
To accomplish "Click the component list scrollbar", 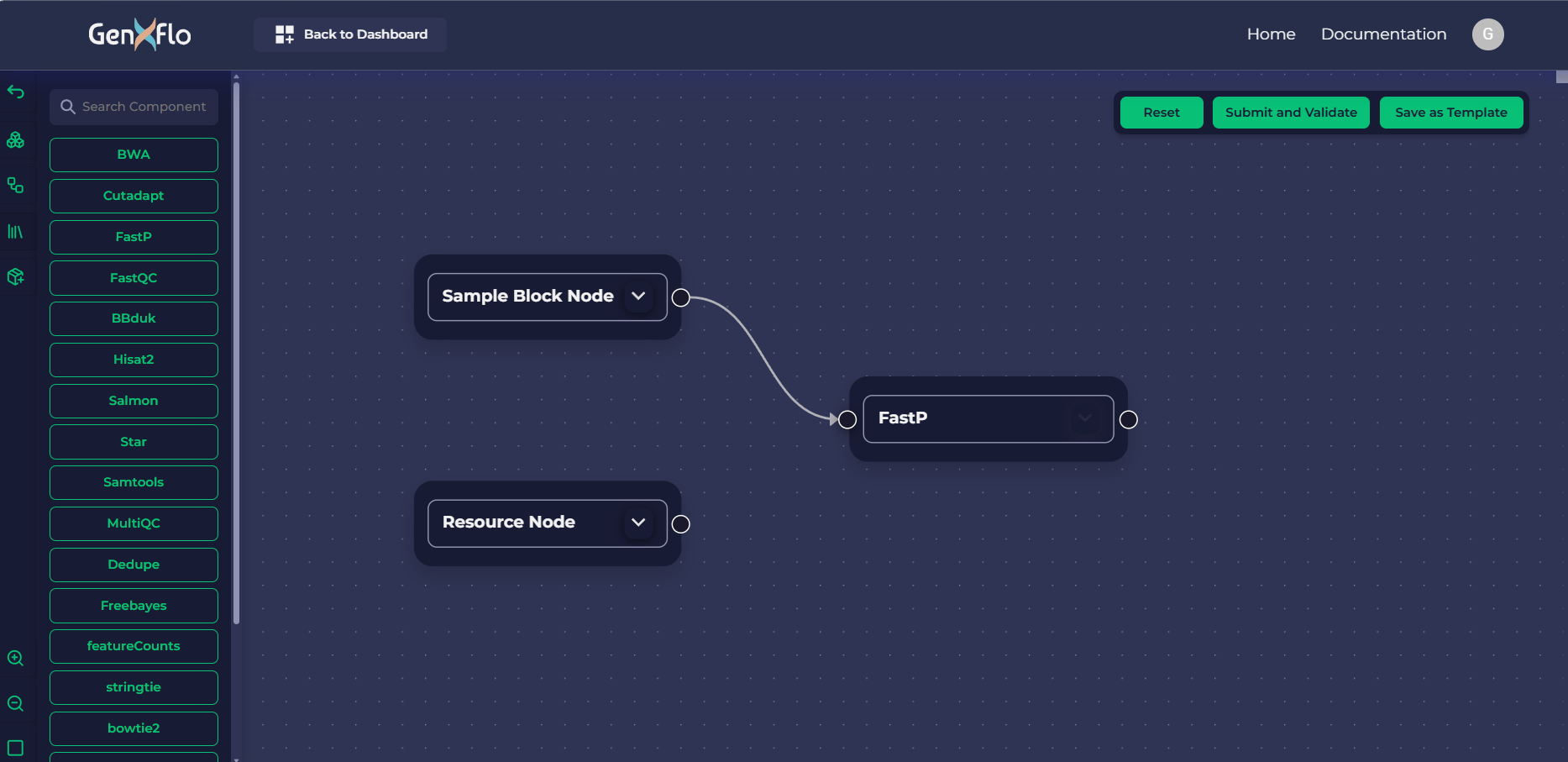I will tap(236, 353).
